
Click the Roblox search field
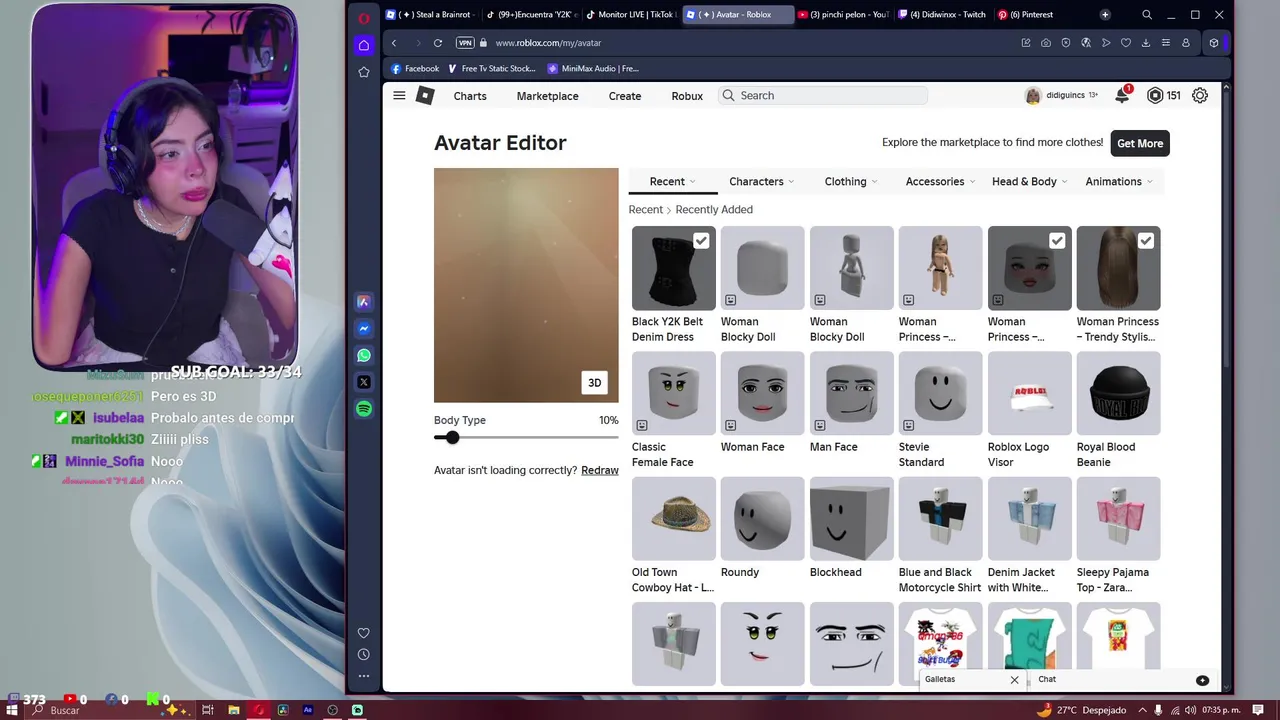coord(822,95)
